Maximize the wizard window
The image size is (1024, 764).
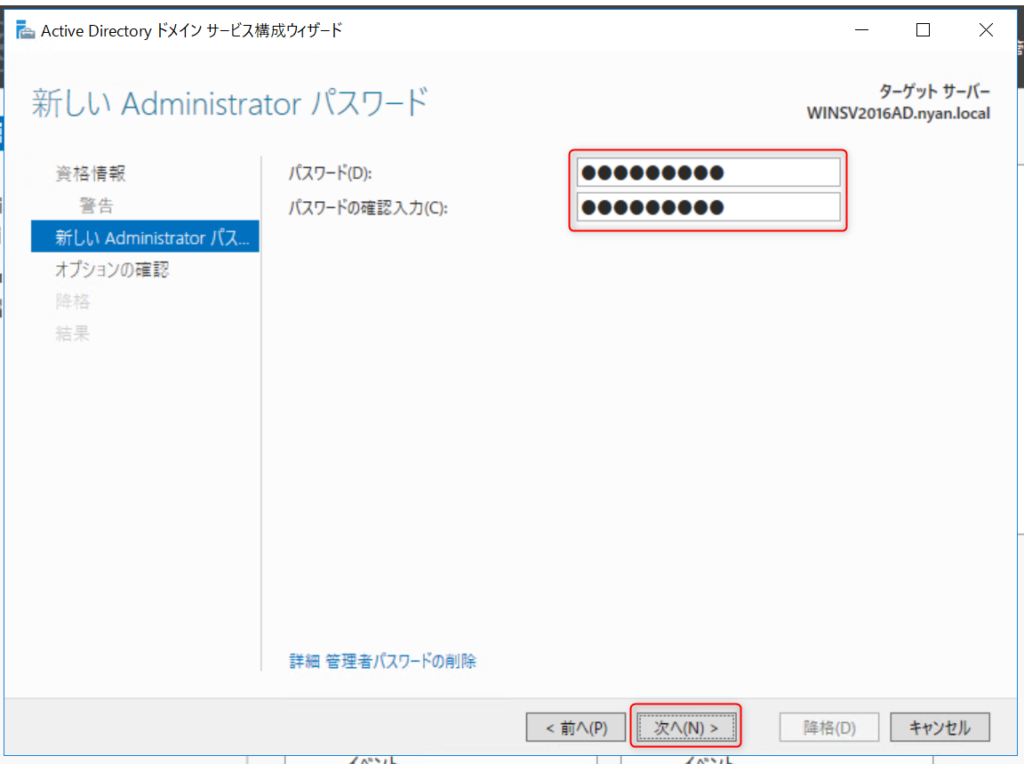pyautogui.click(x=923, y=30)
